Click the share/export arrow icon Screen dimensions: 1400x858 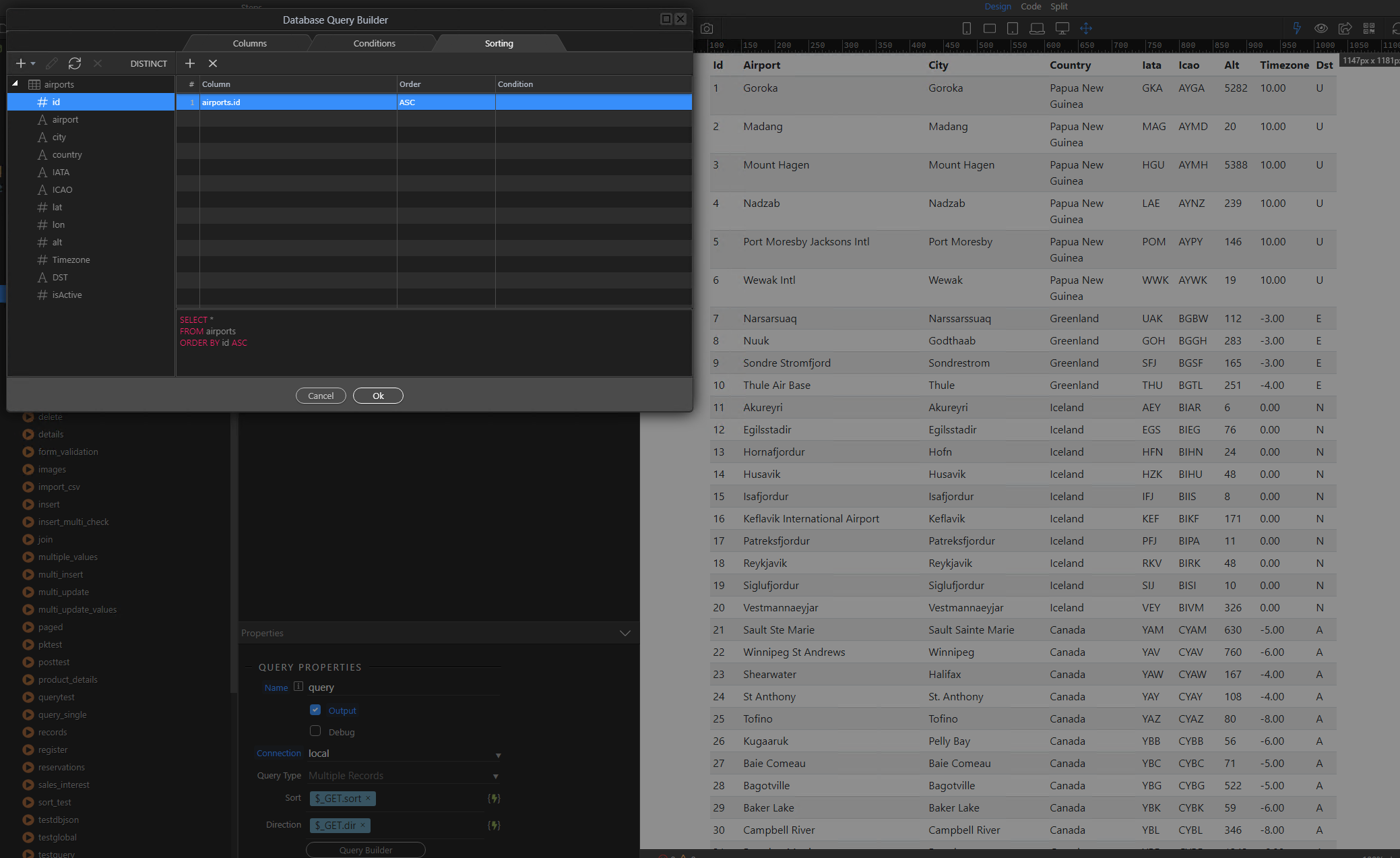point(1345,28)
